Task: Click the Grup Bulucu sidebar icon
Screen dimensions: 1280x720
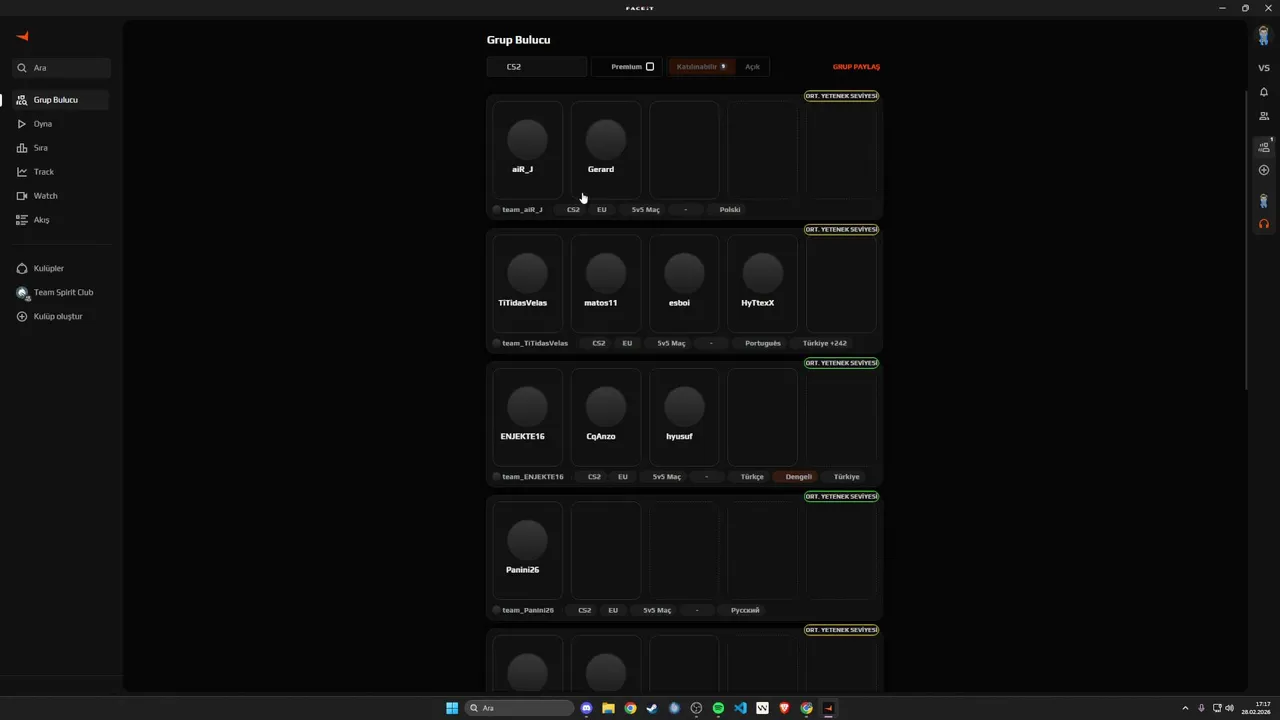Action: [21, 100]
